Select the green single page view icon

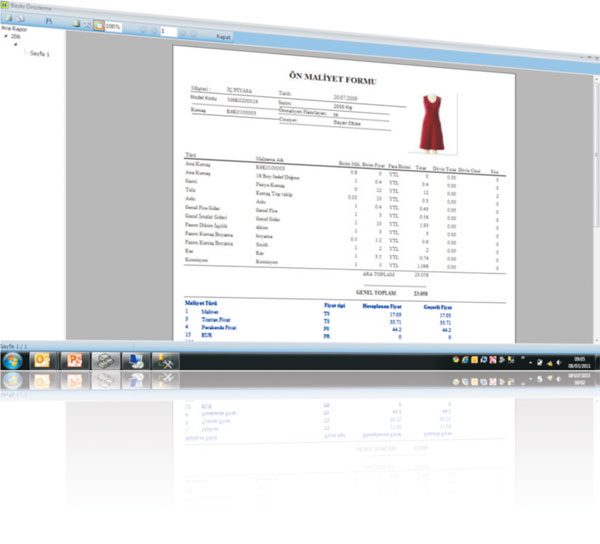pyautogui.click(x=76, y=24)
